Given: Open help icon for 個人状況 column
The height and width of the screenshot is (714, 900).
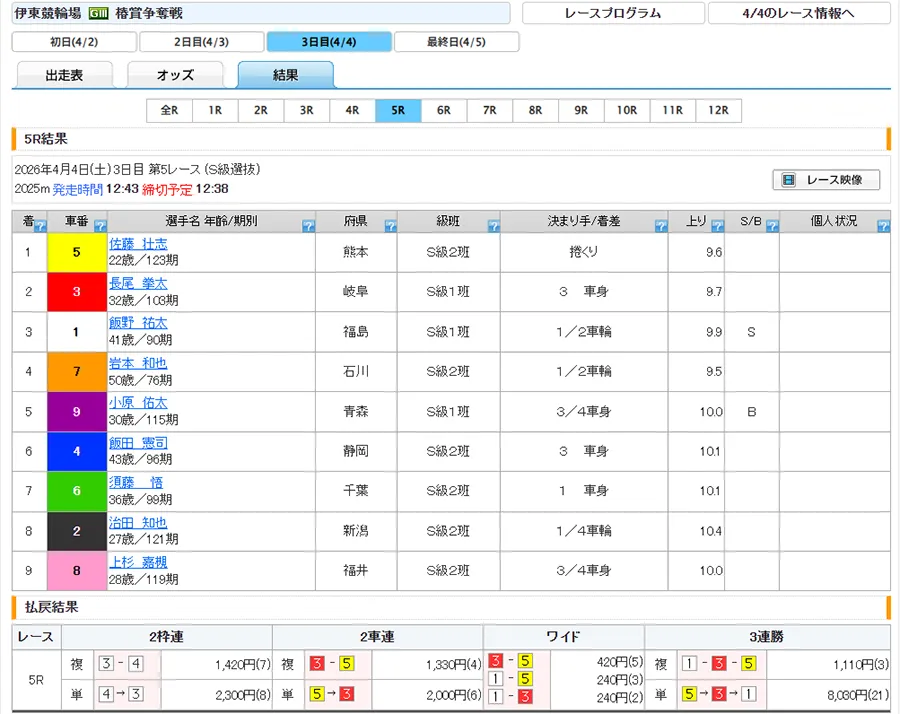Looking at the screenshot, I should coord(883,227).
